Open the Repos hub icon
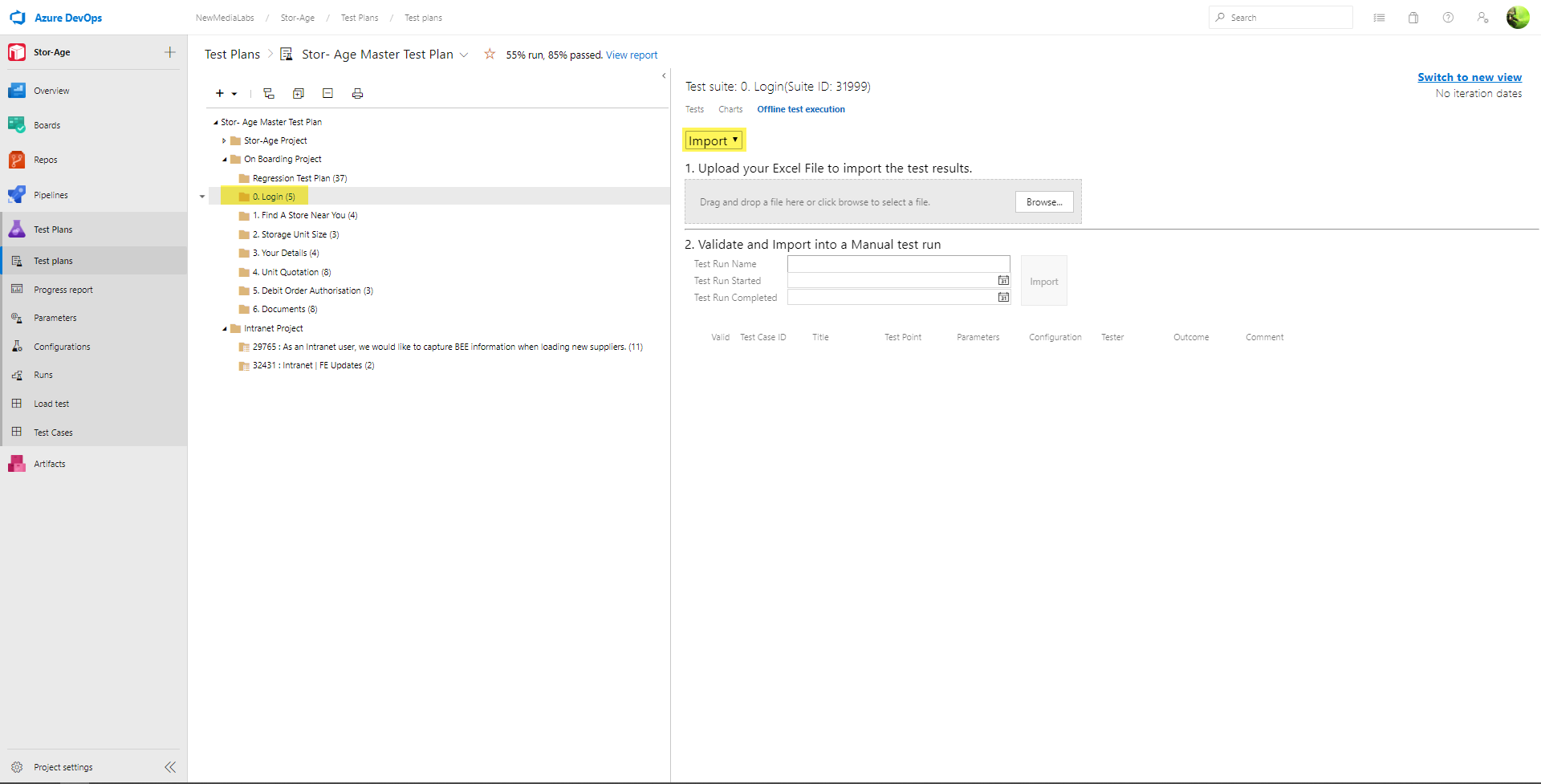The height and width of the screenshot is (784, 1541). 17,160
